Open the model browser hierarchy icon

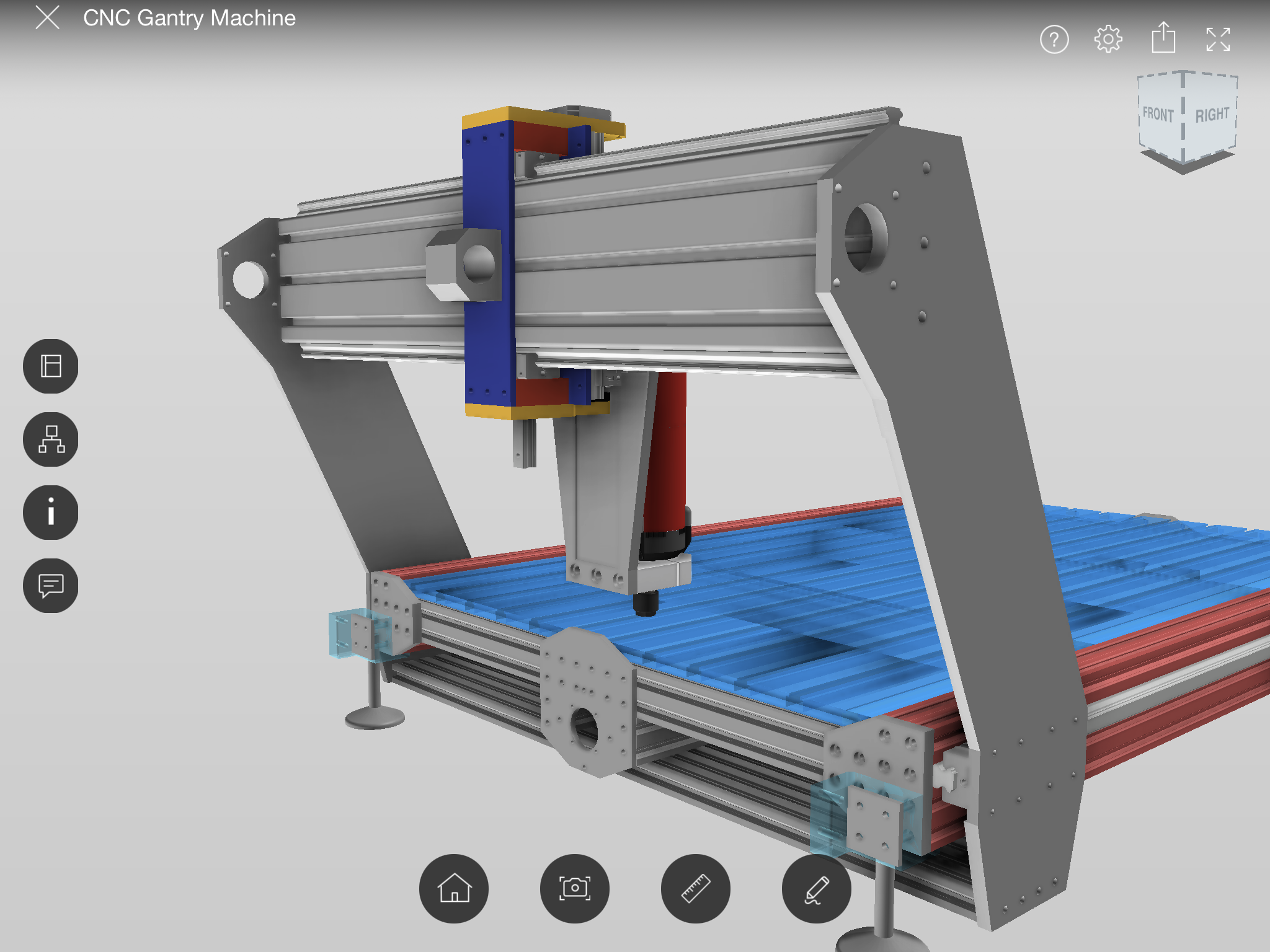point(51,439)
